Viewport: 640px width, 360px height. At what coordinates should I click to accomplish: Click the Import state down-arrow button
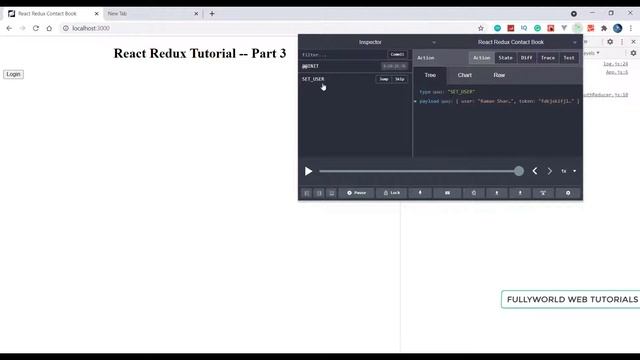[497, 193]
